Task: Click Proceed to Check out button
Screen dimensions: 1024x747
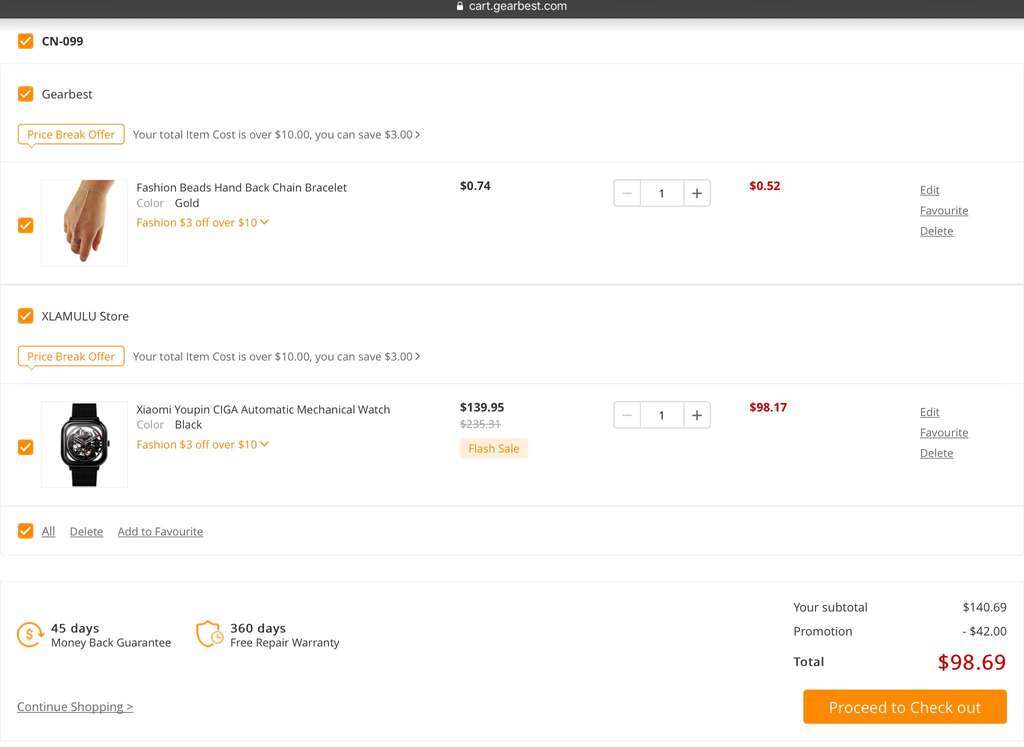Action: [904, 707]
